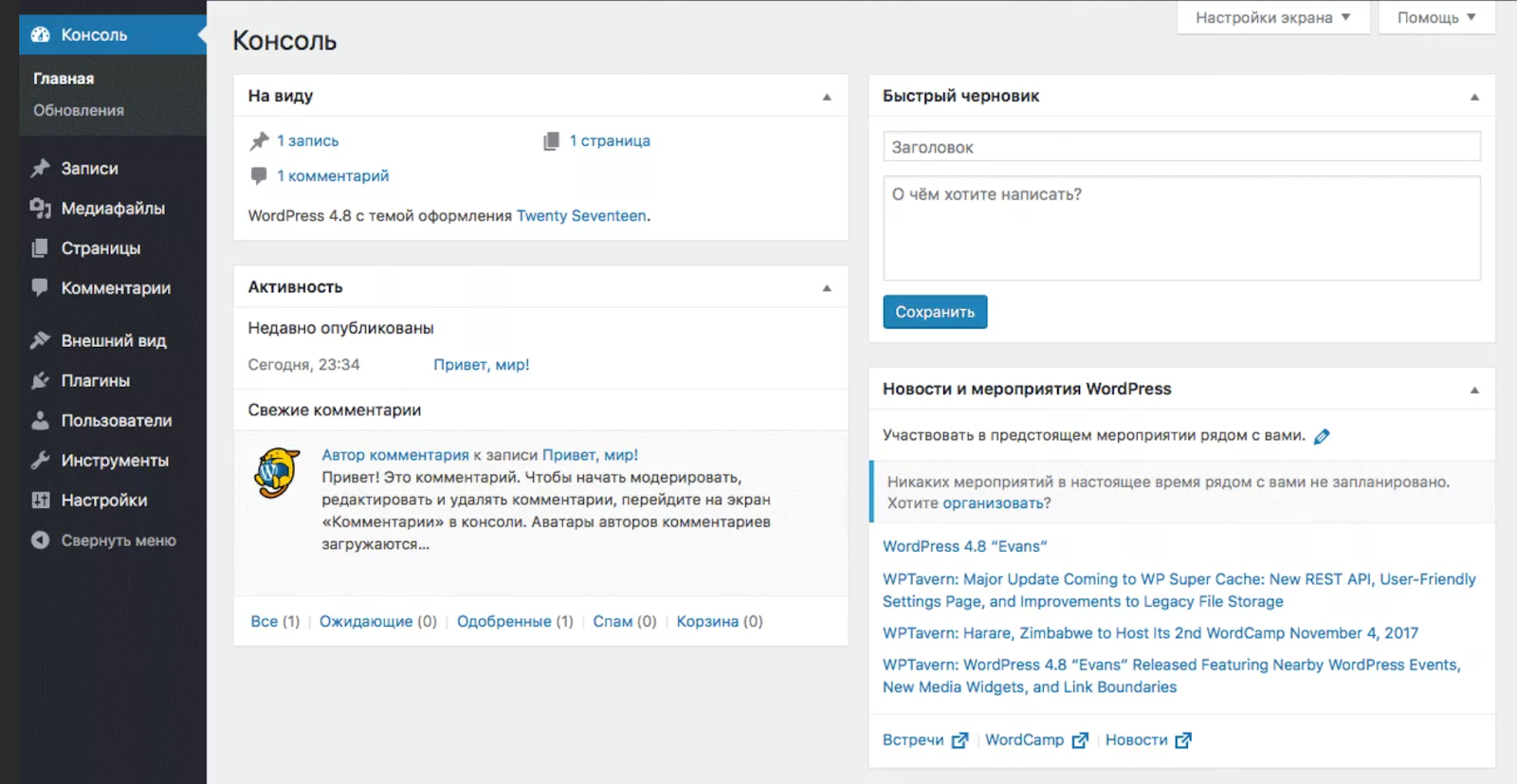
Task: Click the commenter's Wapuu avatar image
Action: click(x=277, y=472)
